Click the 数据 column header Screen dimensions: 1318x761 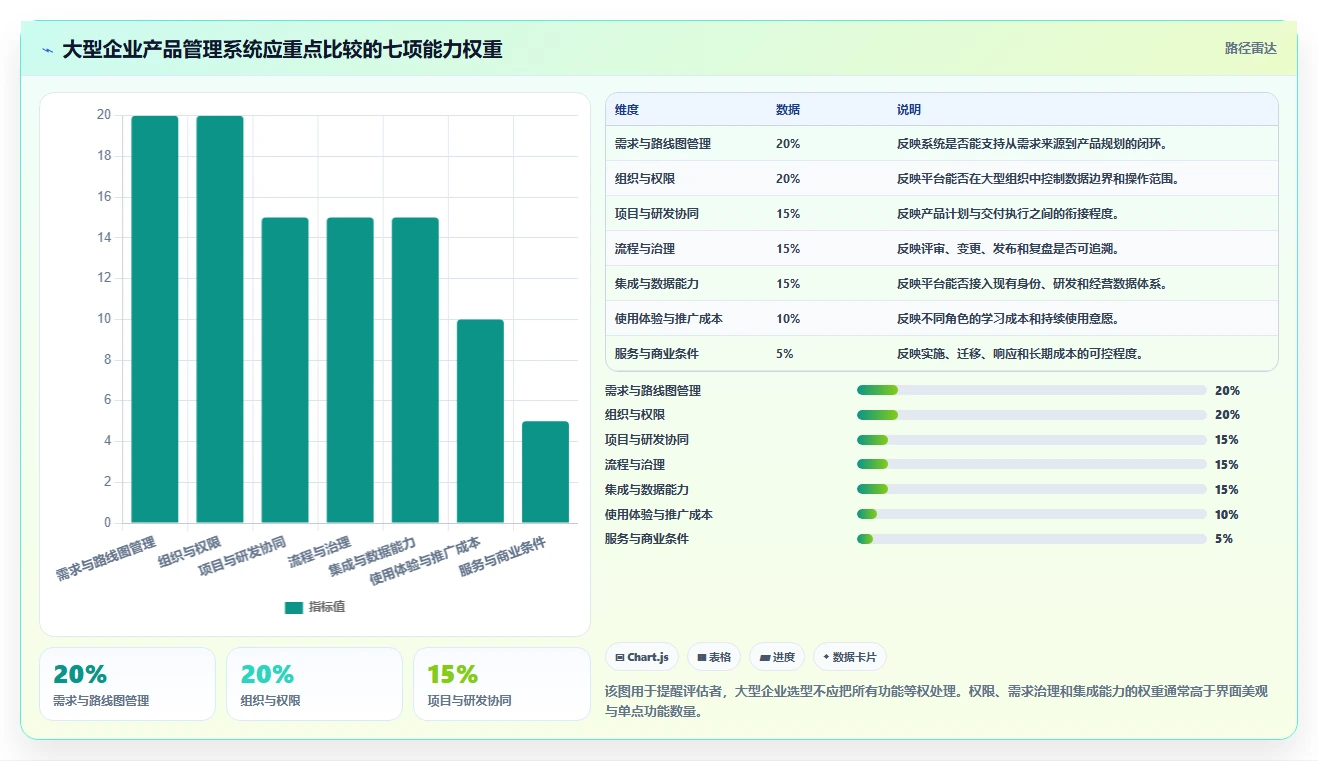(x=788, y=110)
